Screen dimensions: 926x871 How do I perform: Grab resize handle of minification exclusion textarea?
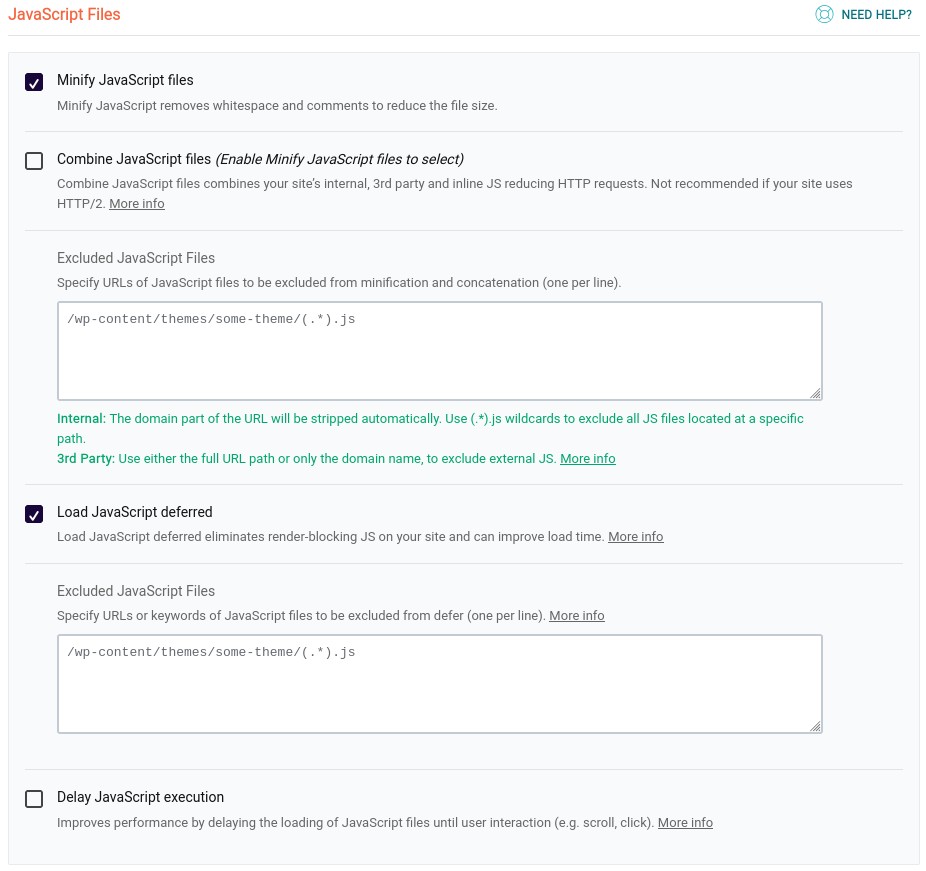point(816,393)
